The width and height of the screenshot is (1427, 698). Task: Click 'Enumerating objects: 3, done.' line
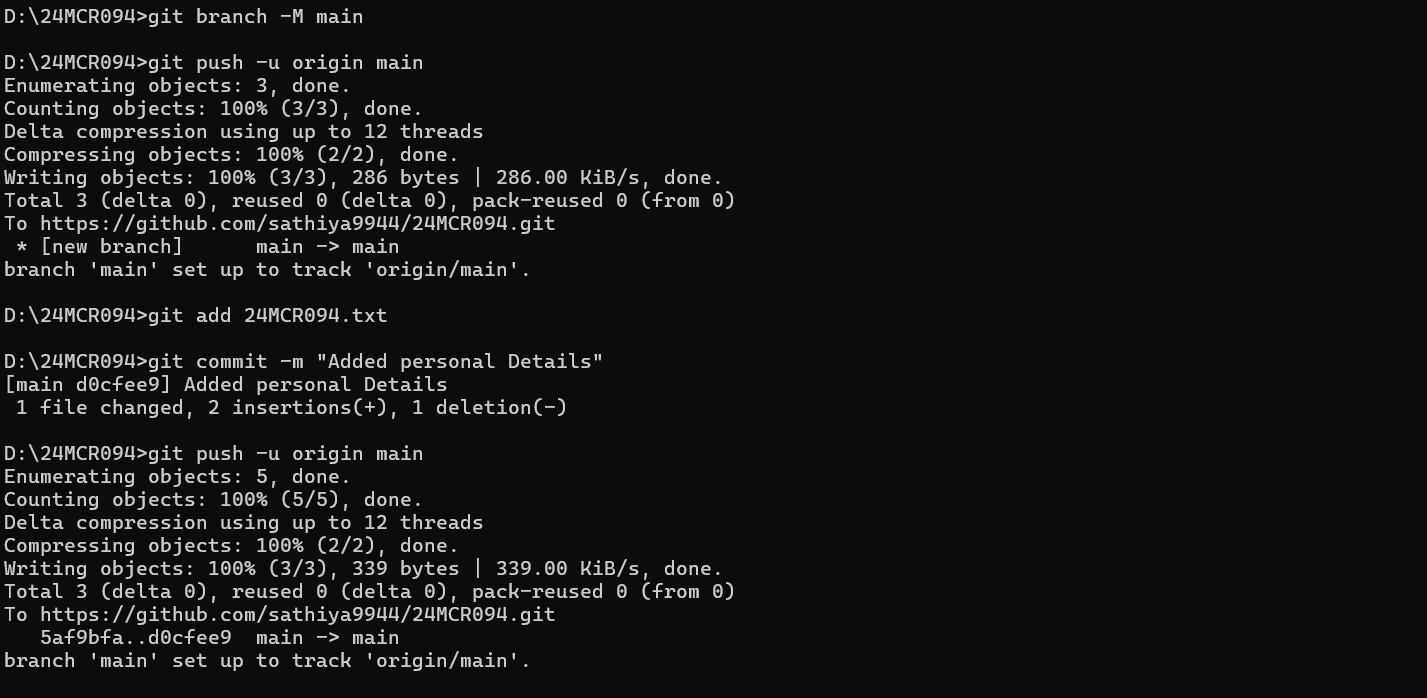(177, 86)
